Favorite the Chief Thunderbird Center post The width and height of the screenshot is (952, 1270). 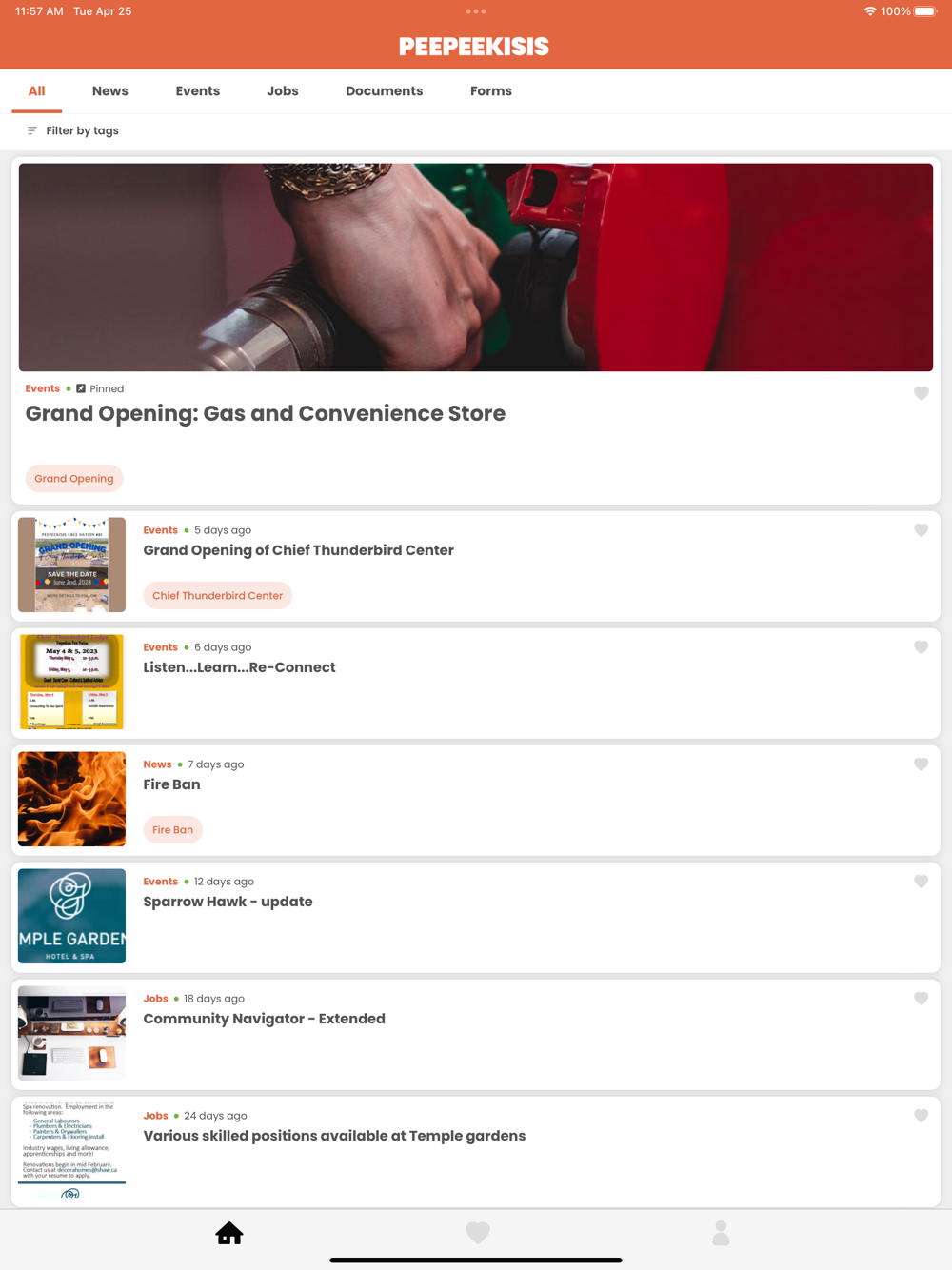coord(922,530)
